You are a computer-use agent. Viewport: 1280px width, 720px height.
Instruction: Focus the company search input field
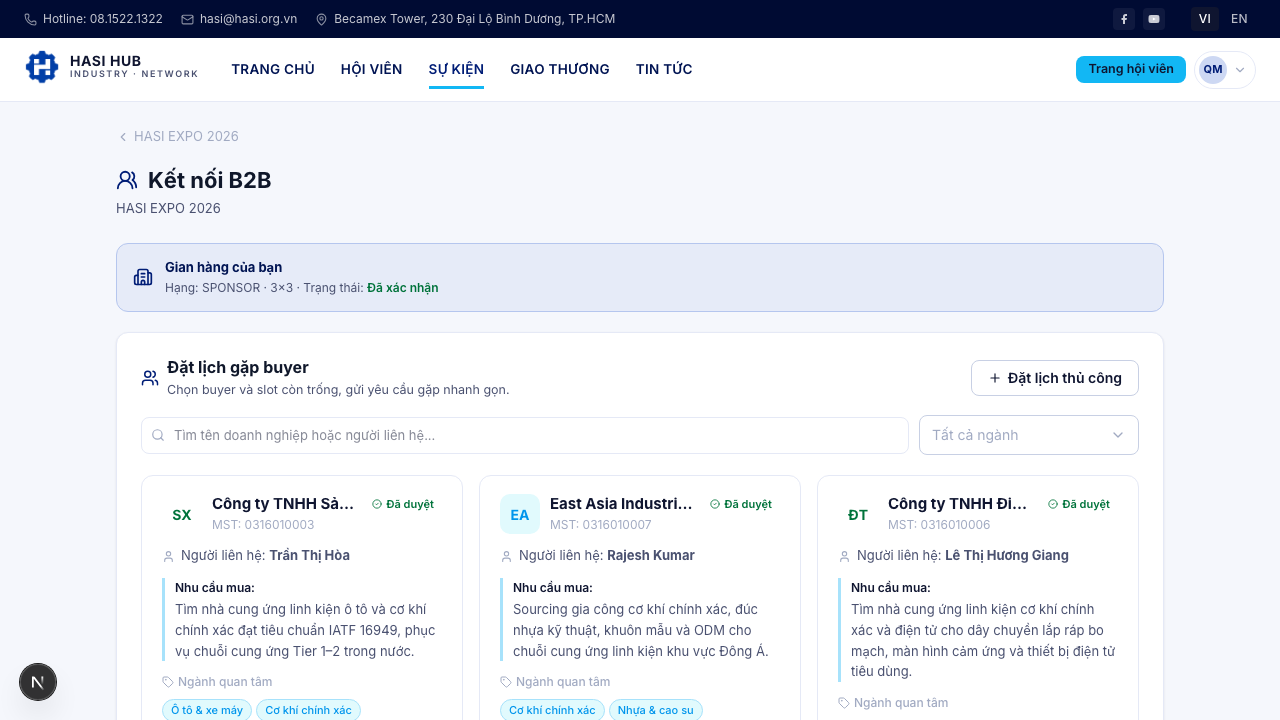(x=525, y=435)
